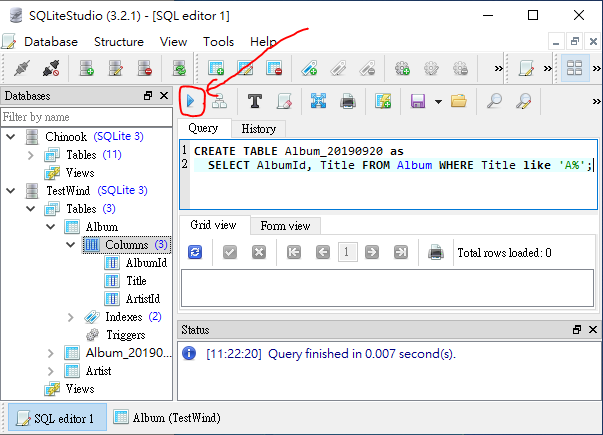
Task: Rollback grid changes X button
Action: (x=259, y=253)
